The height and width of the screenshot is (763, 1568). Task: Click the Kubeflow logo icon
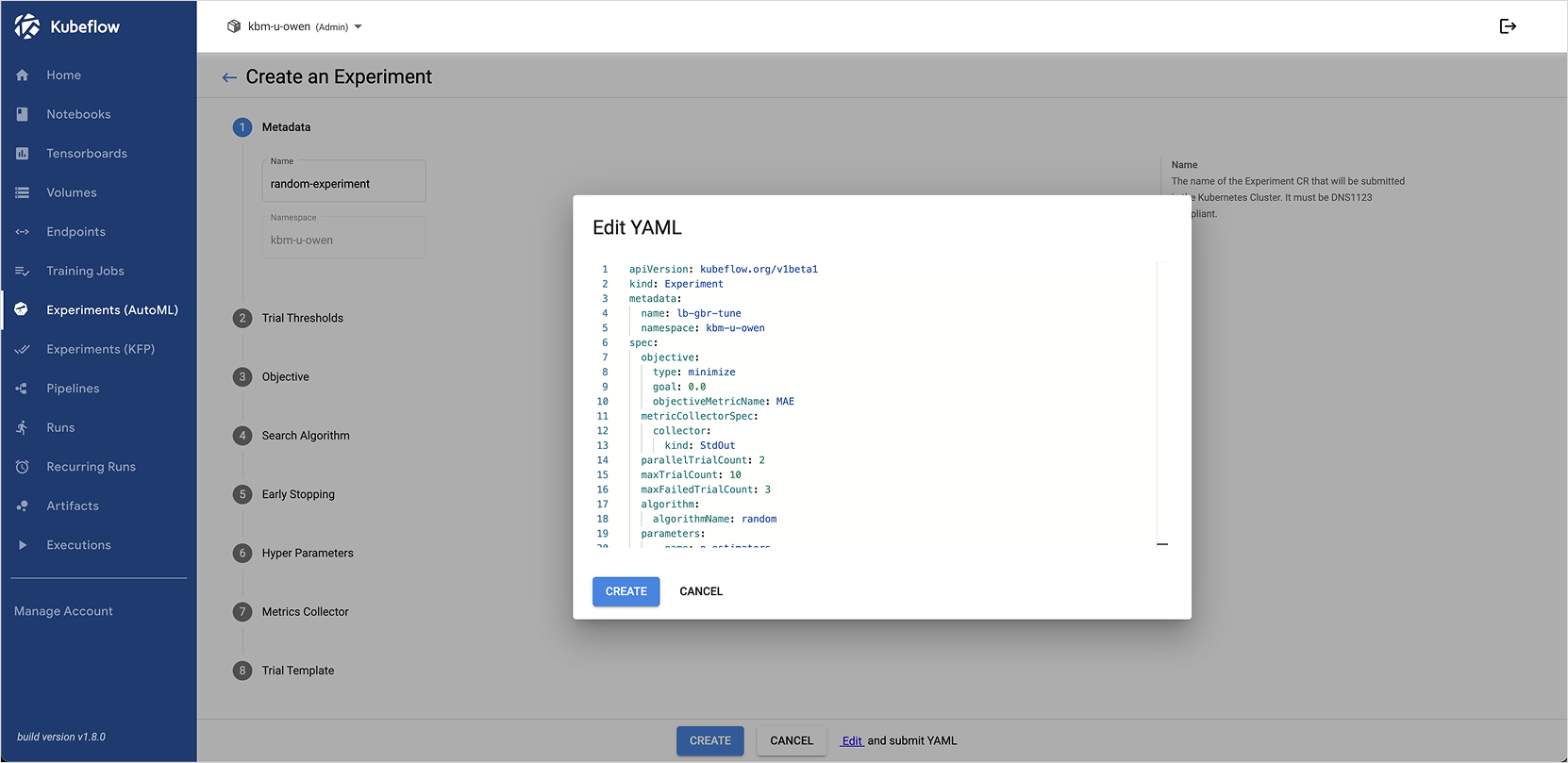click(x=27, y=26)
